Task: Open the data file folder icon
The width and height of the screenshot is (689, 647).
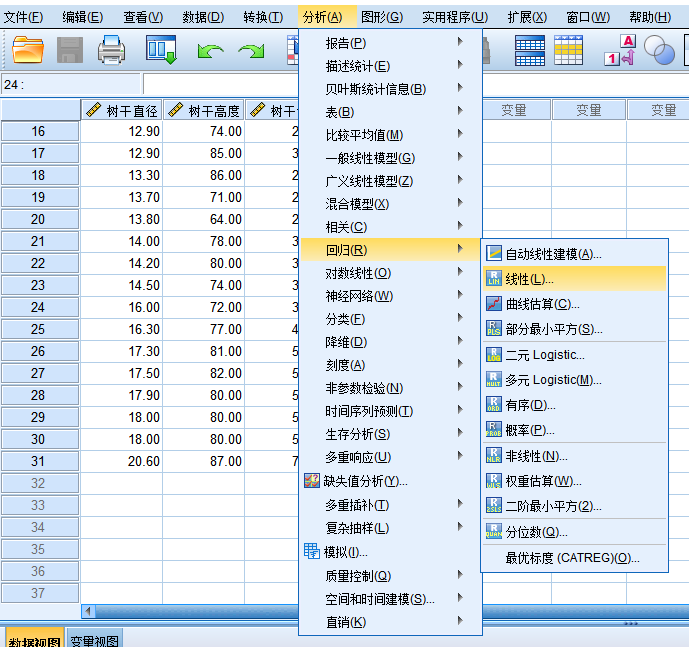Action: pos(28,50)
